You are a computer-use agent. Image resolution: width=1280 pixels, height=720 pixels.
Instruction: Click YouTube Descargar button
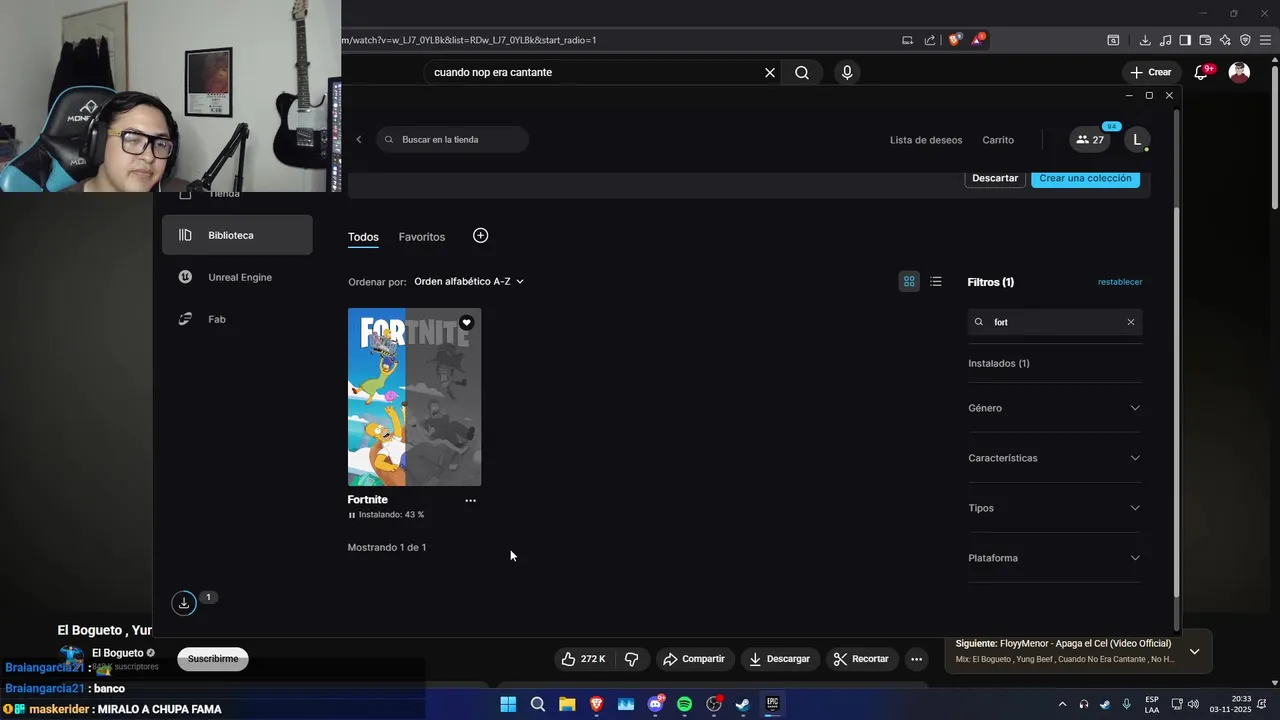coord(780,659)
